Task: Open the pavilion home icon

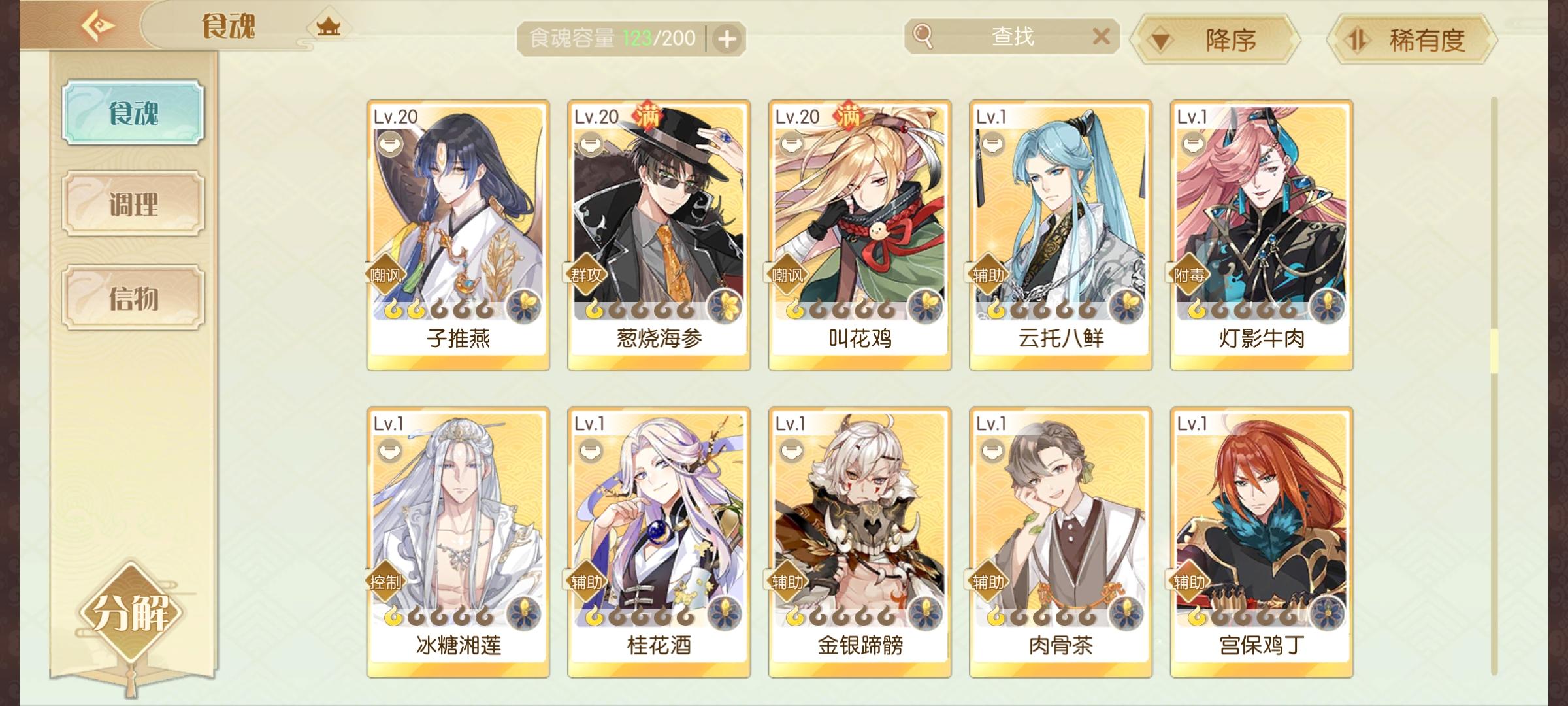Action: pyautogui.click(x=329, y=27)
